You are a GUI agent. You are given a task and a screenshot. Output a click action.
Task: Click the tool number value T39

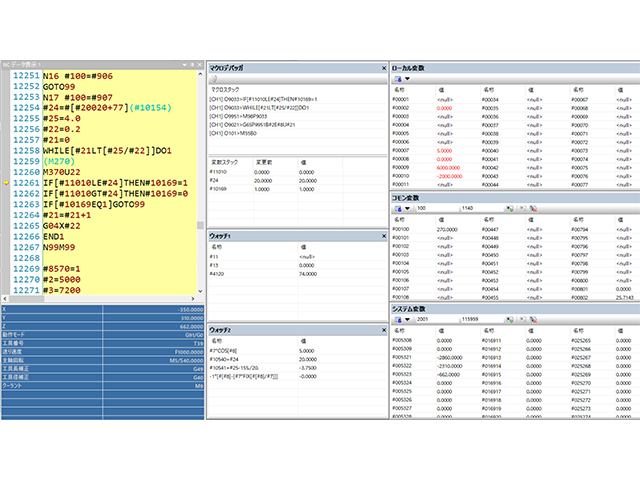(198, 343)
